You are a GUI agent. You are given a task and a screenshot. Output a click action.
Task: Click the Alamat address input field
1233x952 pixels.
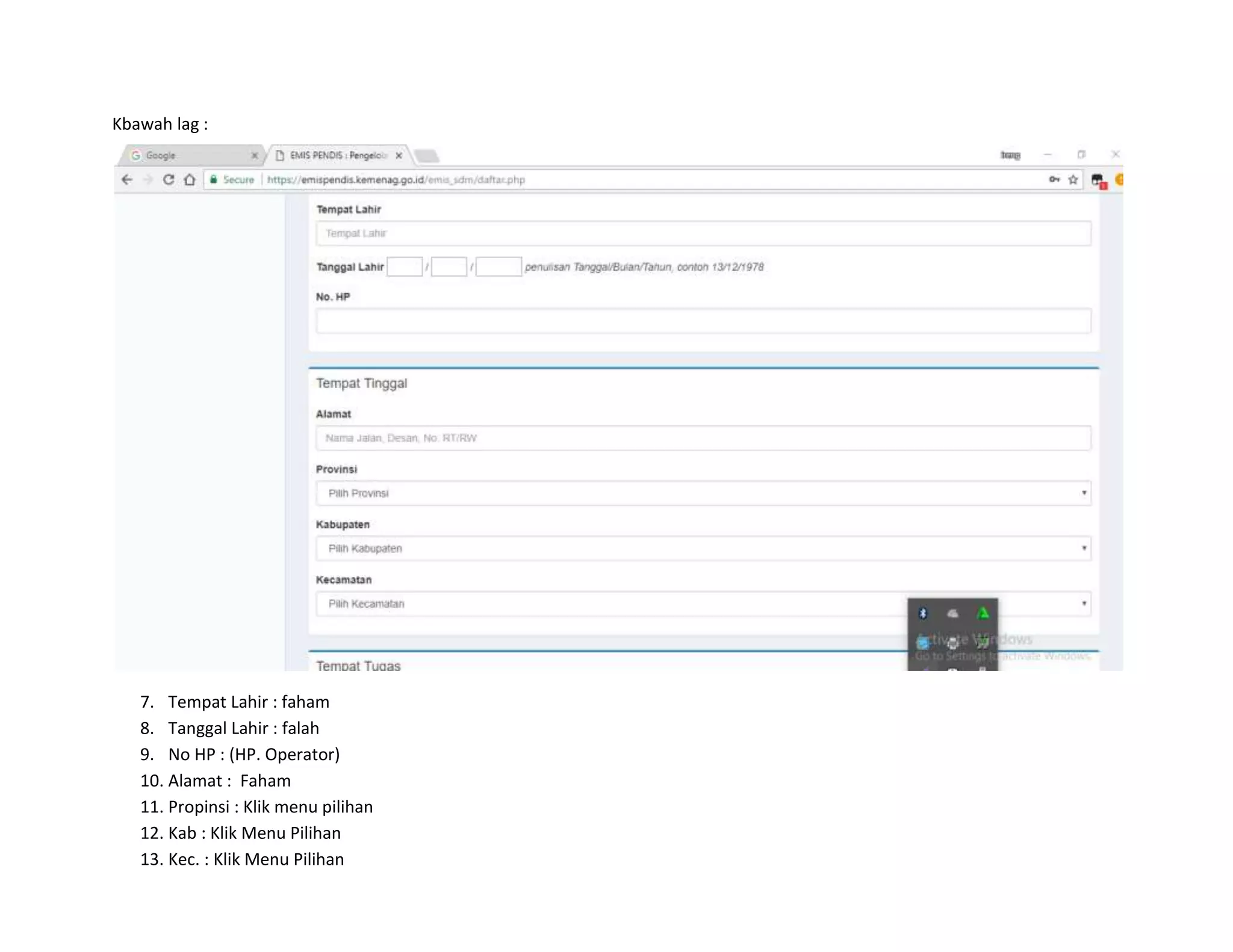703,438
